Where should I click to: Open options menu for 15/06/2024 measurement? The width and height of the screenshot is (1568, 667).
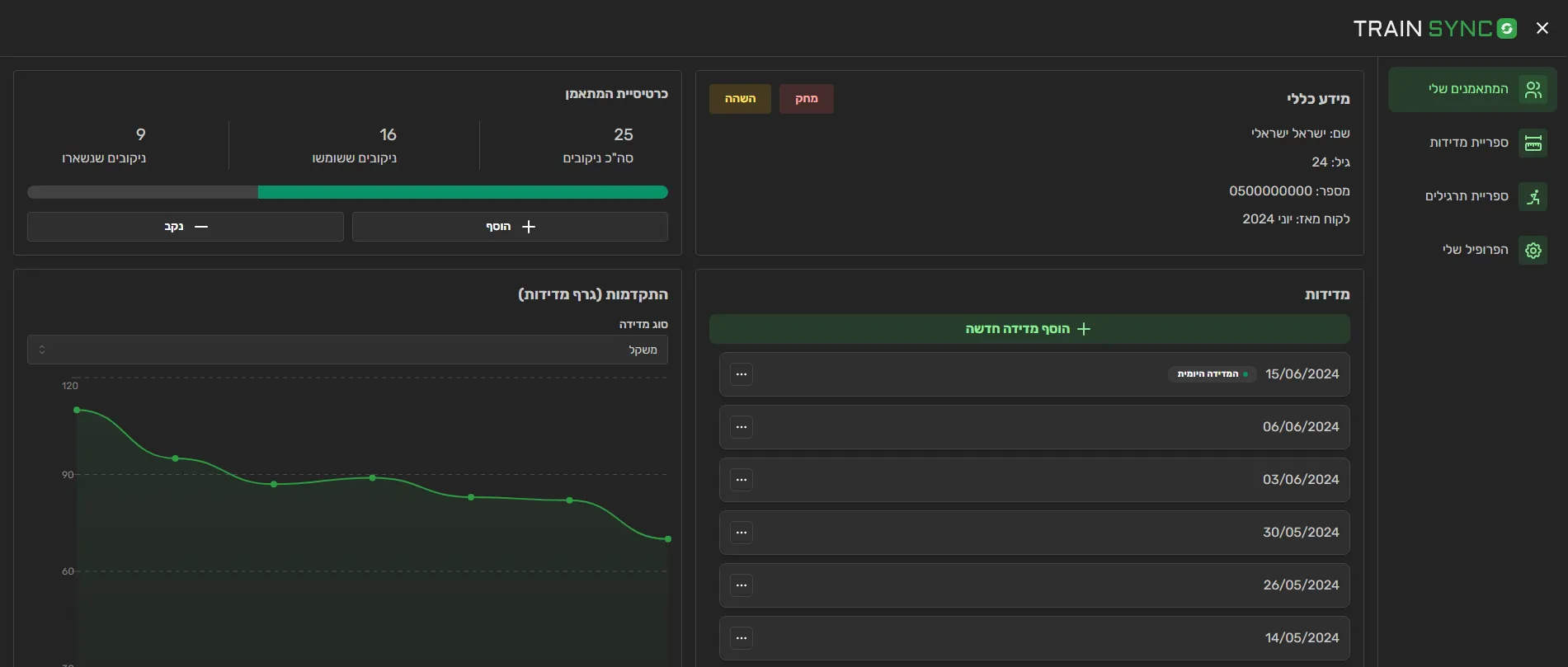click(742, 374)
